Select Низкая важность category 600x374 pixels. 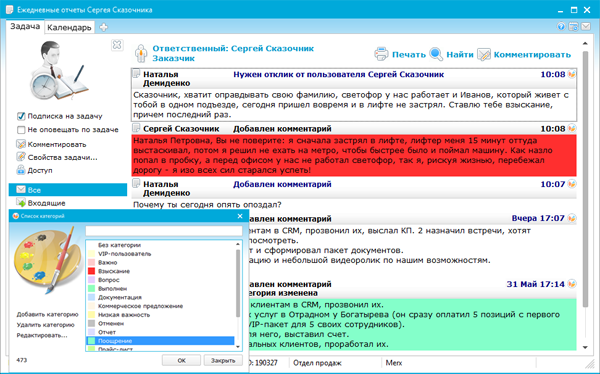pyautogui.click(x=161, y=315)
